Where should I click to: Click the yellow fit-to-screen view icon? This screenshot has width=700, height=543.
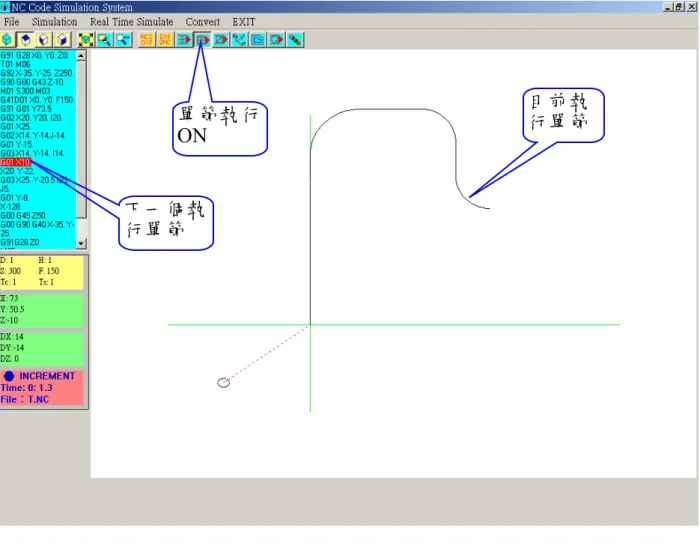coord(86,40)
